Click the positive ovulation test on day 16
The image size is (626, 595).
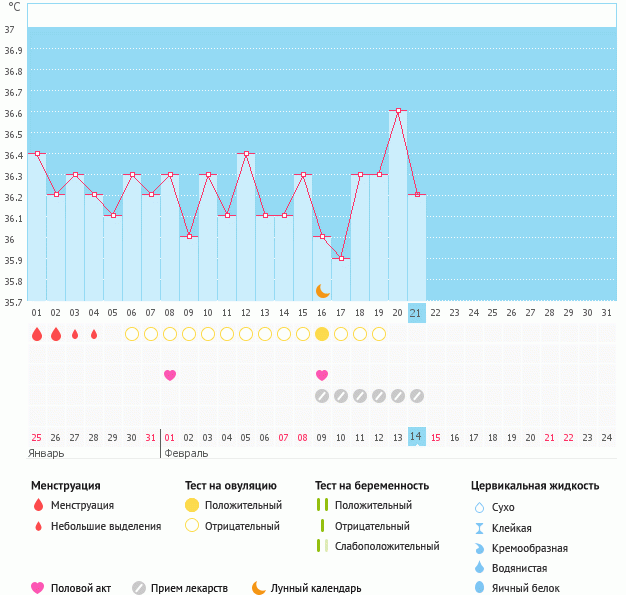tap(322, 334)
